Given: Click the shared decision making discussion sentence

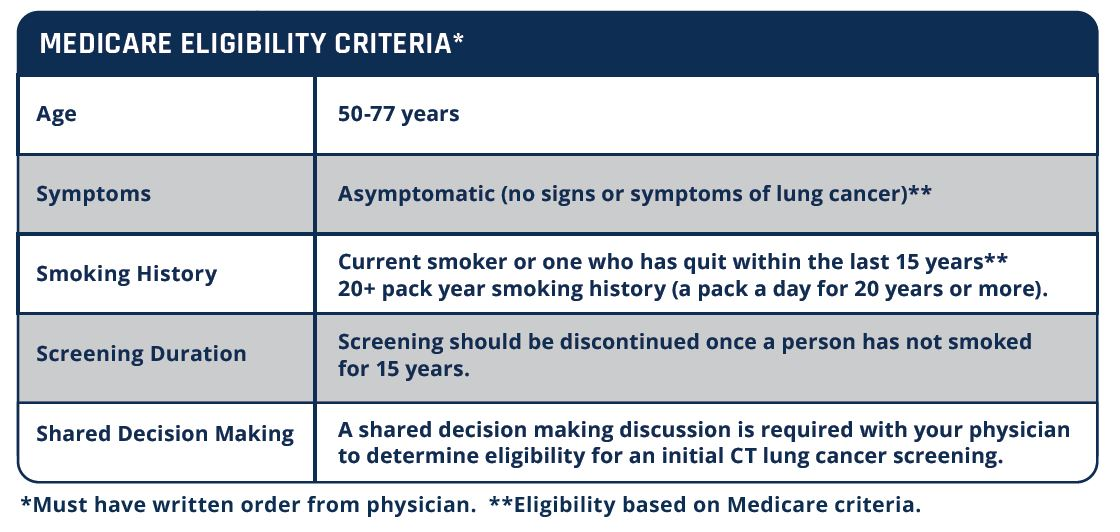Looking at the screenshot, I should click(703, 430).
